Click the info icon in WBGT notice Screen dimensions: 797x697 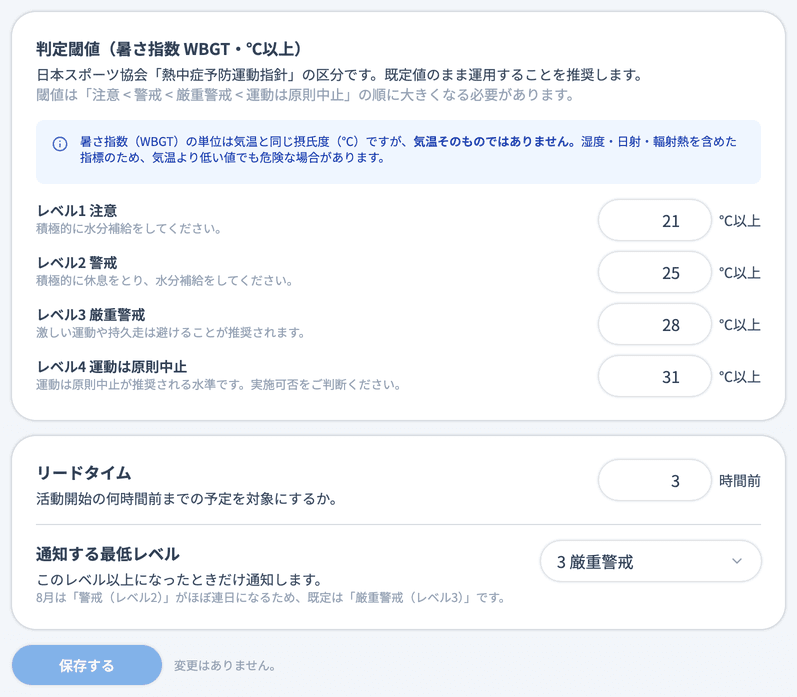coord(60,144)
